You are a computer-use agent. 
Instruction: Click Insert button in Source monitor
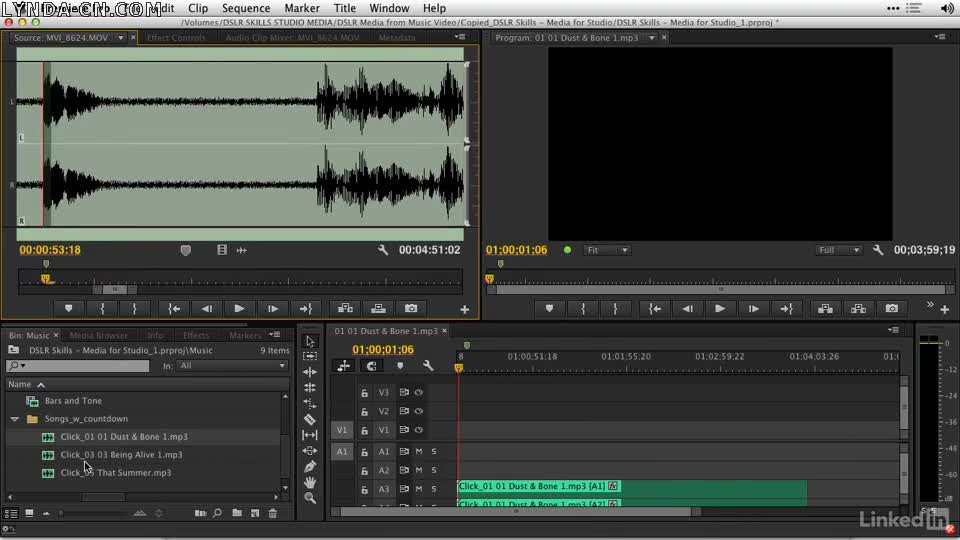click(x=345, y=309)
